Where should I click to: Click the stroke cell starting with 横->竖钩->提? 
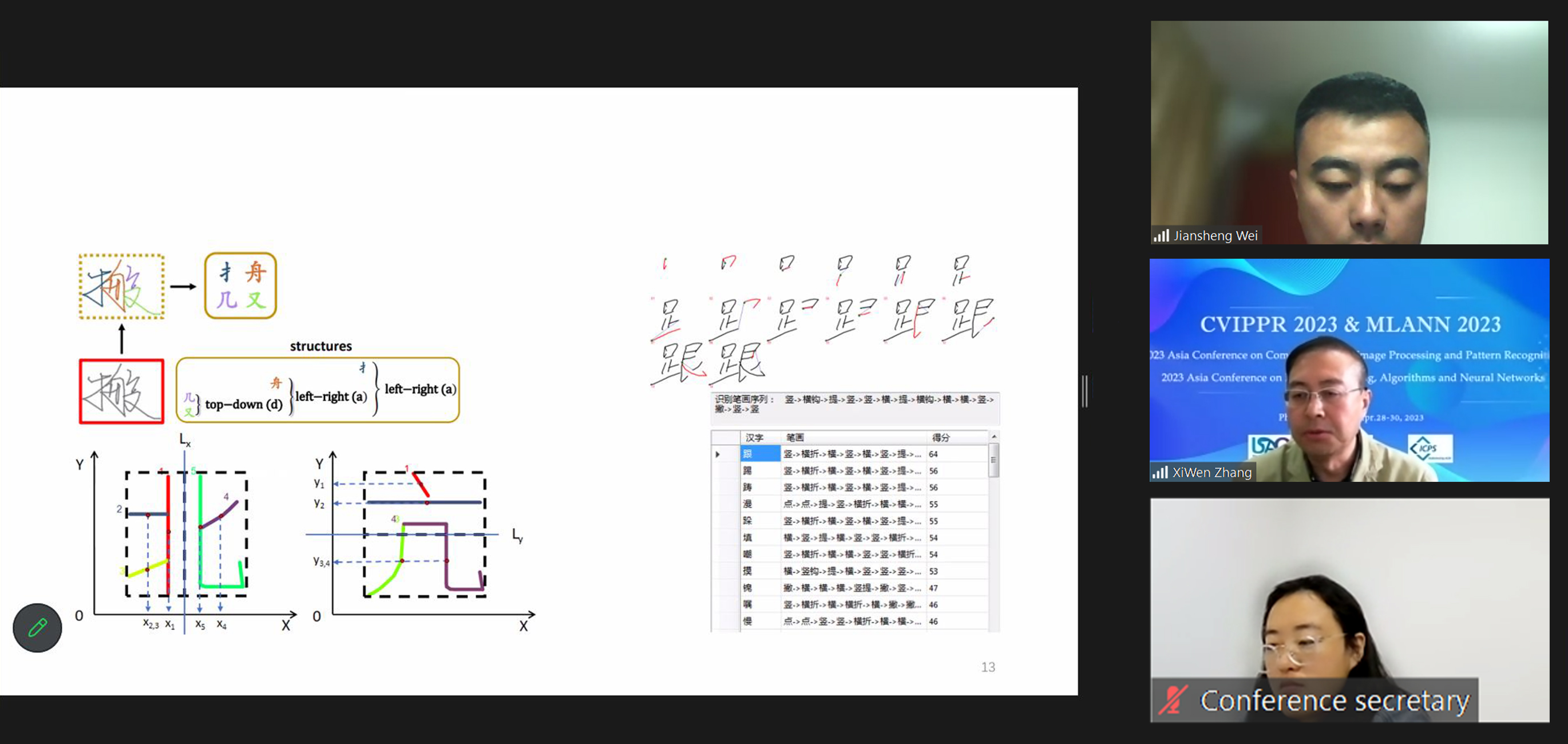click(852, 571)
